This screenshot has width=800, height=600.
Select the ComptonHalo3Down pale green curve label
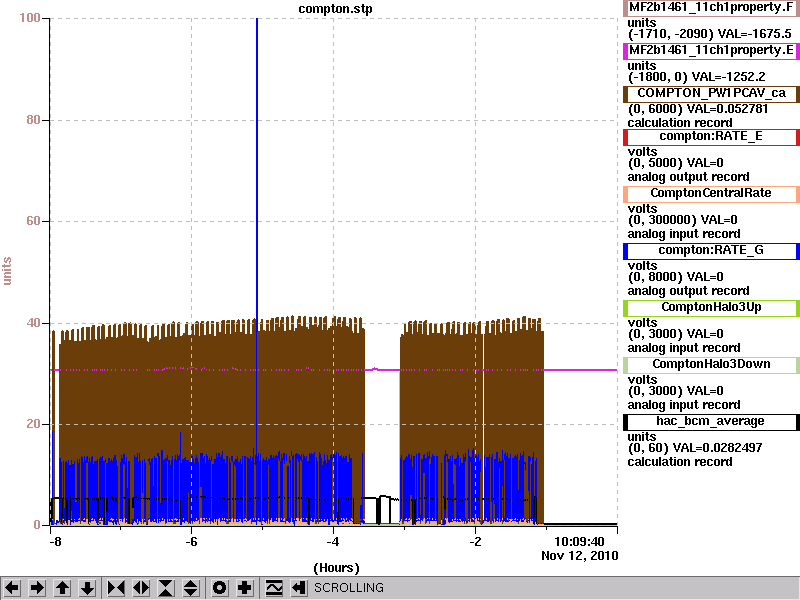click(x=711, y=365)
